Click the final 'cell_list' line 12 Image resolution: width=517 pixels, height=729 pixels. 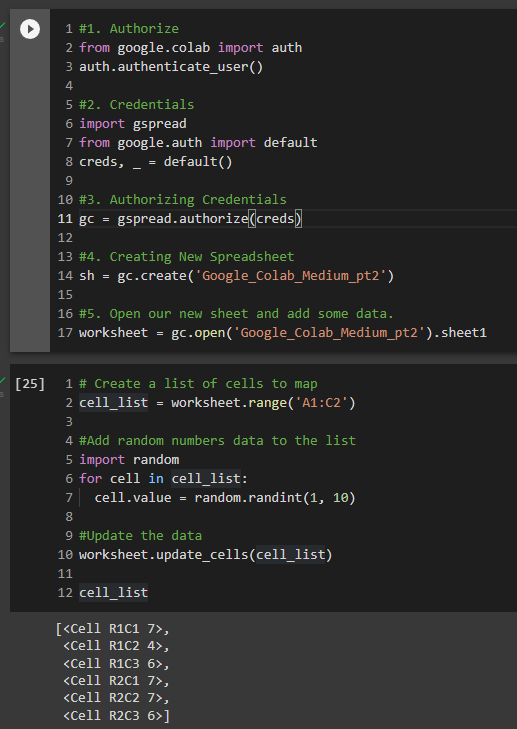tap(113, 593)
